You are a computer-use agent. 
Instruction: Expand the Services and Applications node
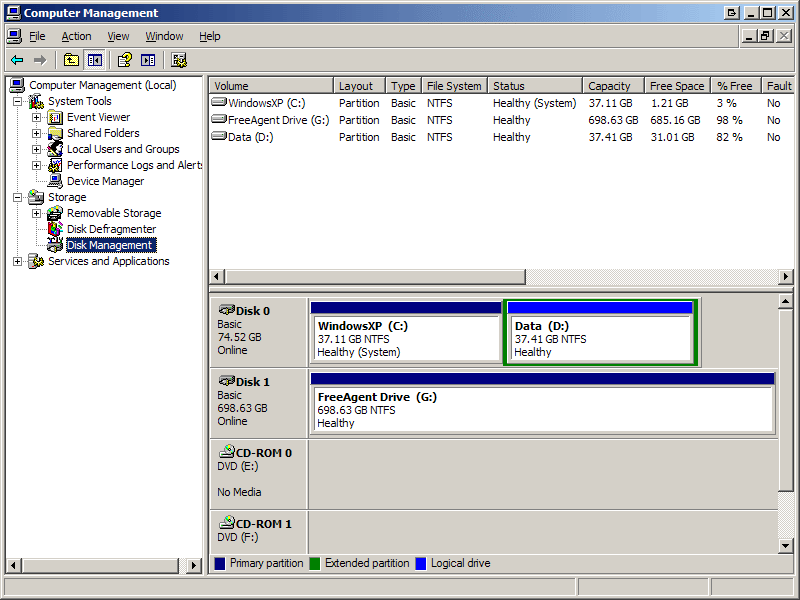[18, 261]
